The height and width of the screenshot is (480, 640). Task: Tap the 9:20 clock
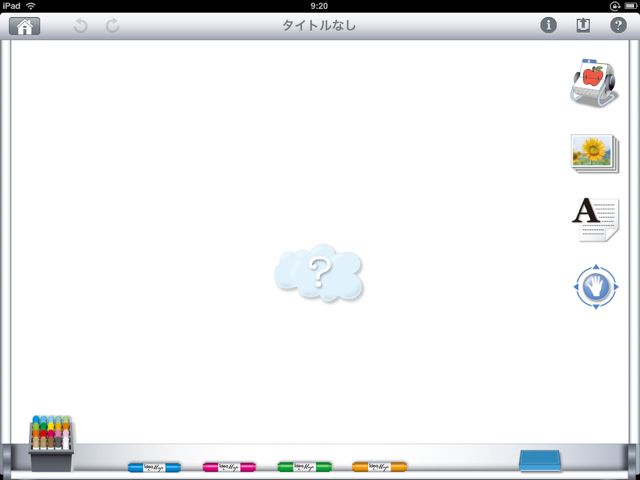click(319, 6)
